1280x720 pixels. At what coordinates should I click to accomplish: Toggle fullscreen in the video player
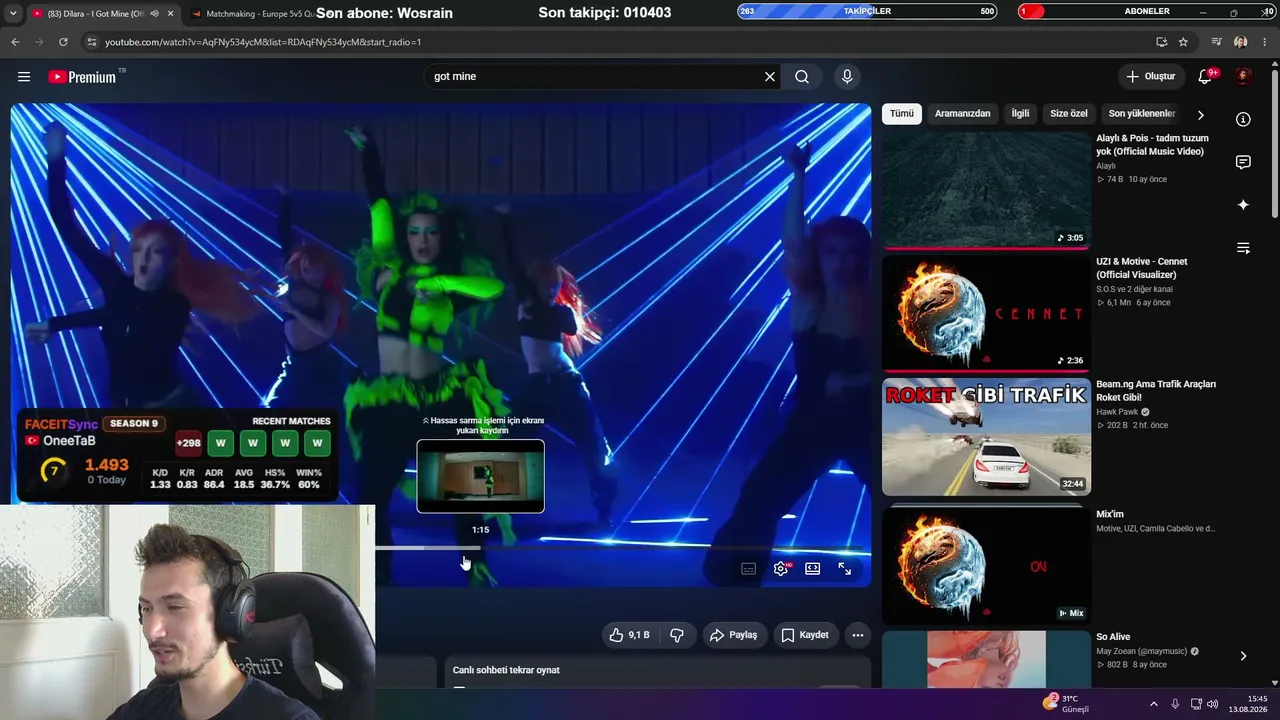pyautogui.click(x=845, y=569)
